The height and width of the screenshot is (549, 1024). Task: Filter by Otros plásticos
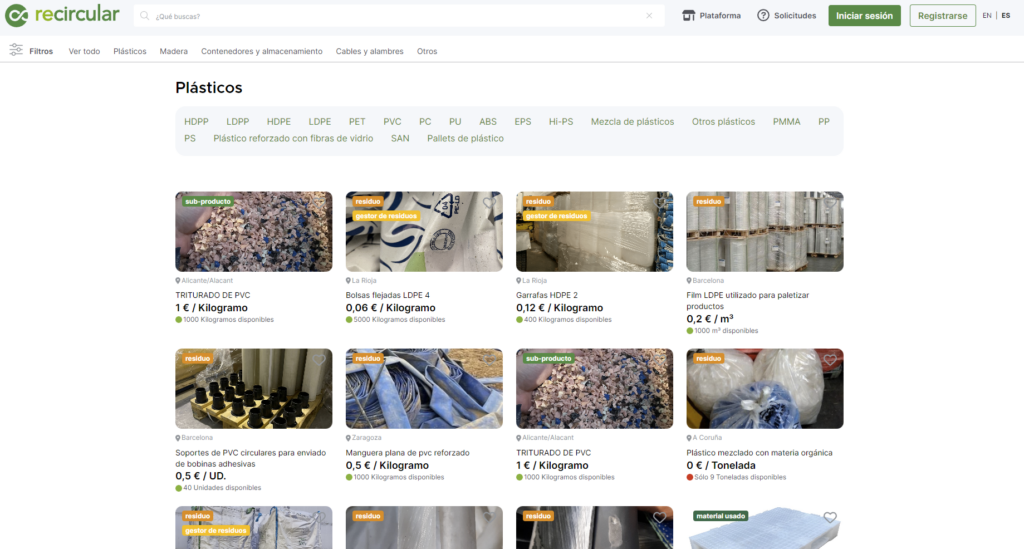(x=723, y=121)
